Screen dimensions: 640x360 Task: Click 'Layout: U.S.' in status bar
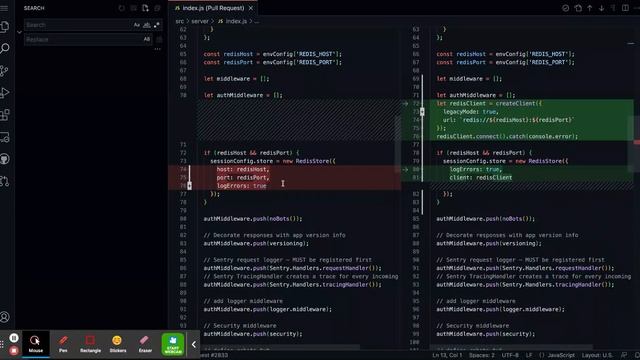pyautogui.click(x=597, y=355)
